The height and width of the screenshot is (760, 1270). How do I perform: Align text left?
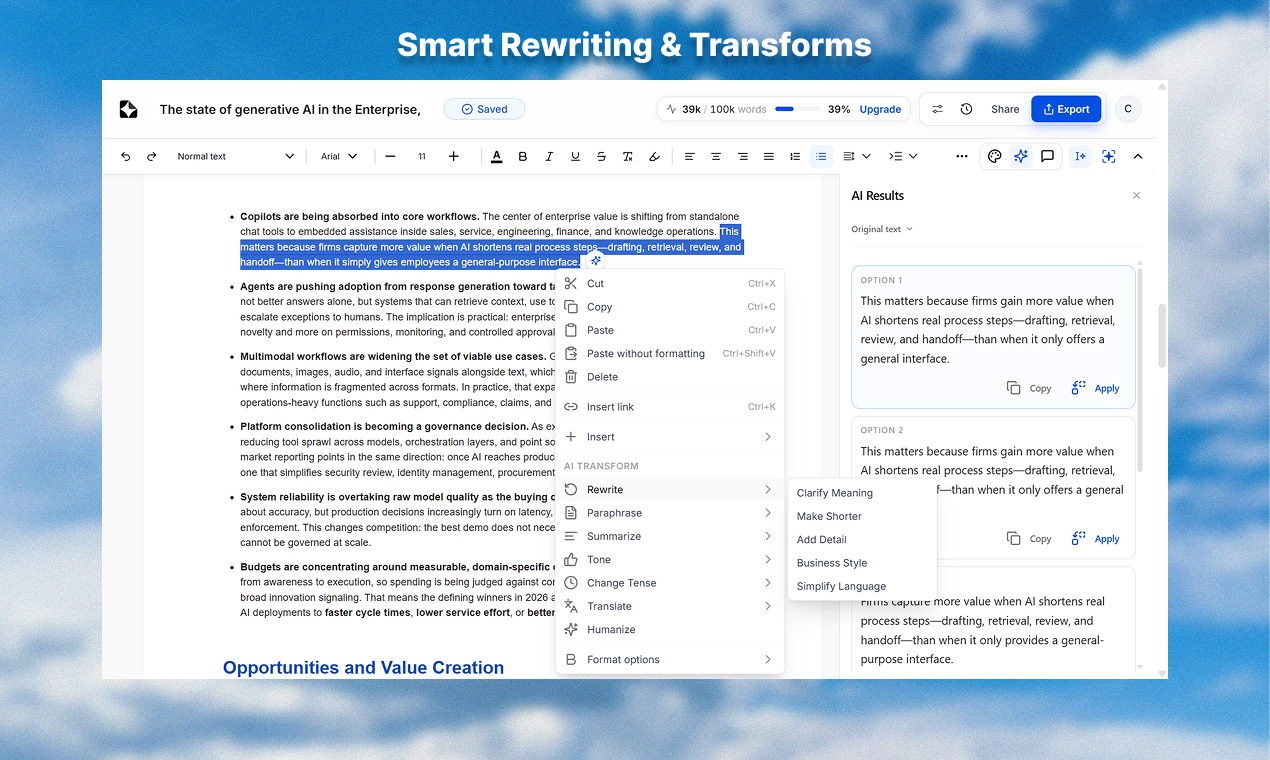tap(690, 156)
